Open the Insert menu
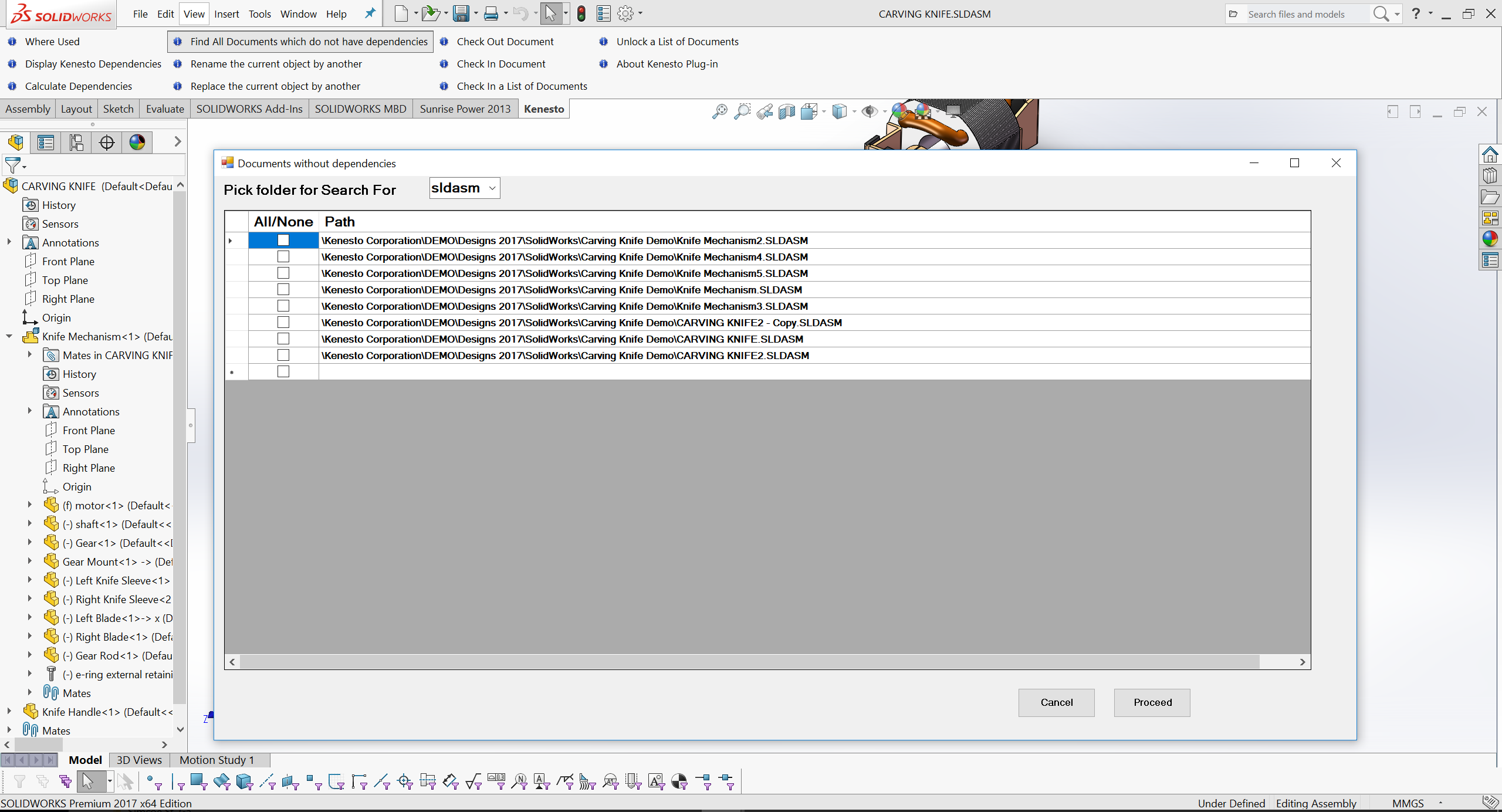The image size is (1502, 812). coord(226,13)
